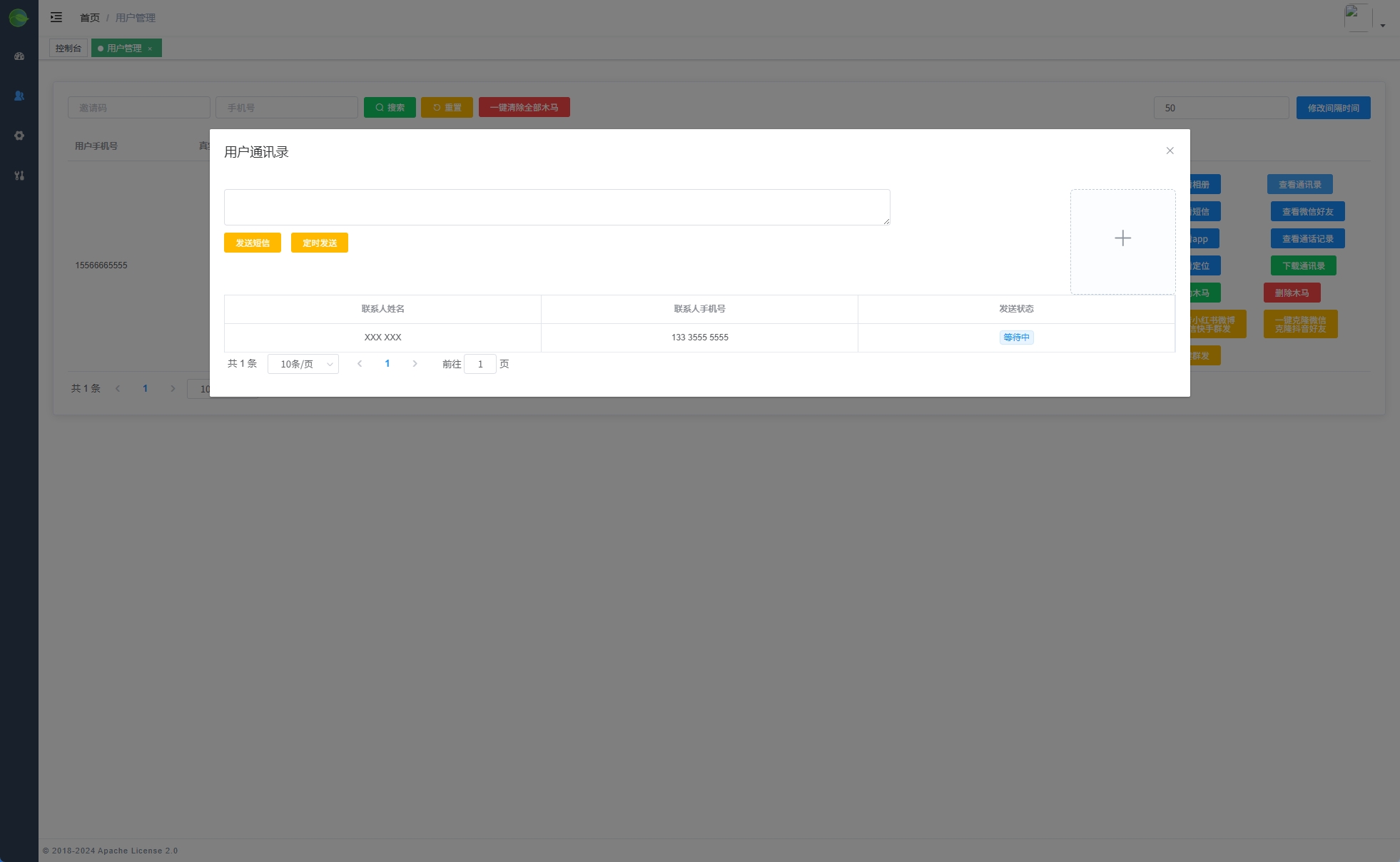Click the dashboard icon in the sidebar
The image size is (1400, 862).
coord(19,56)
